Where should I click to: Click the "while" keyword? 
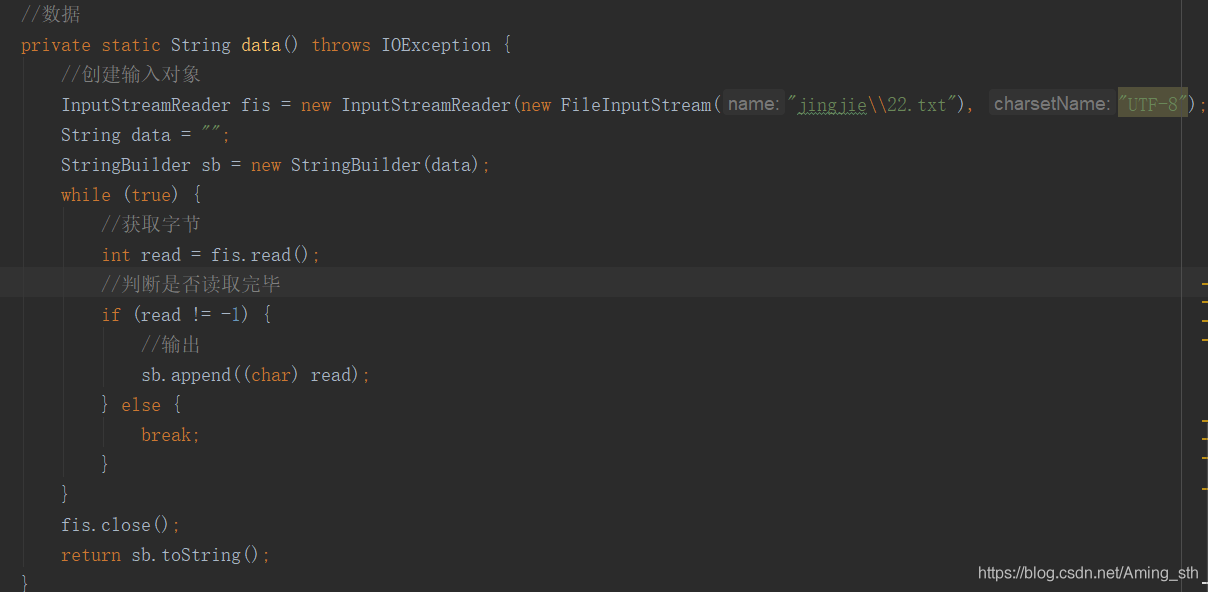click(x=86, y=195)
